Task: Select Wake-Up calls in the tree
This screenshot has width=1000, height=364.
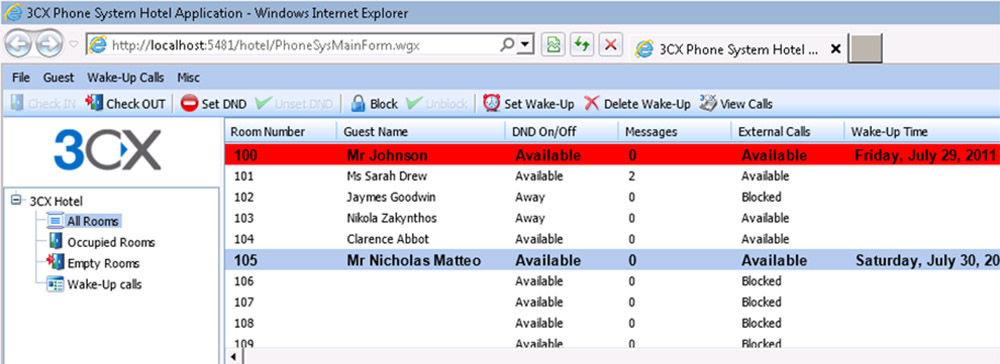Action: [x=104, y=284]
